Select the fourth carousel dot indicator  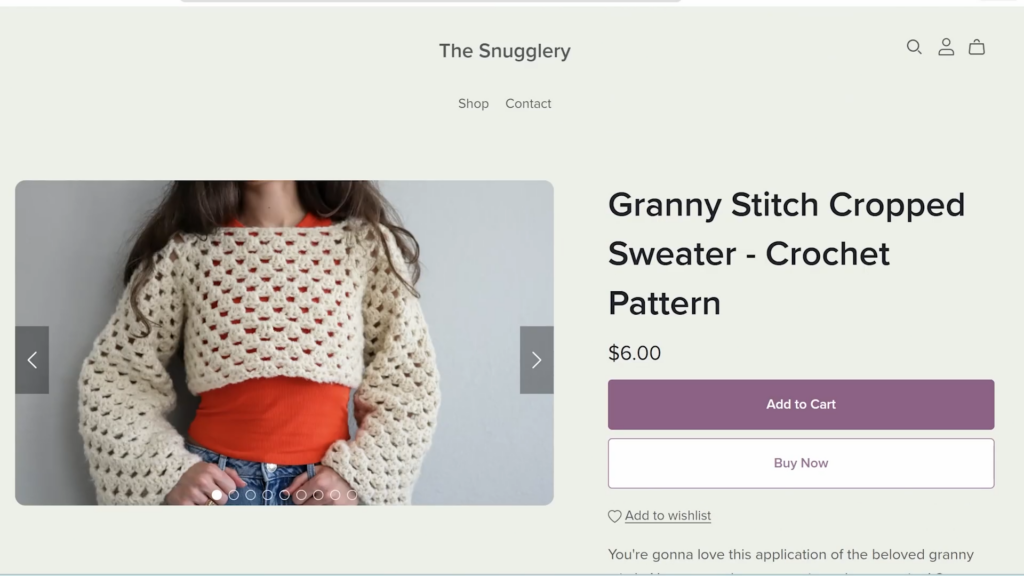268,495
